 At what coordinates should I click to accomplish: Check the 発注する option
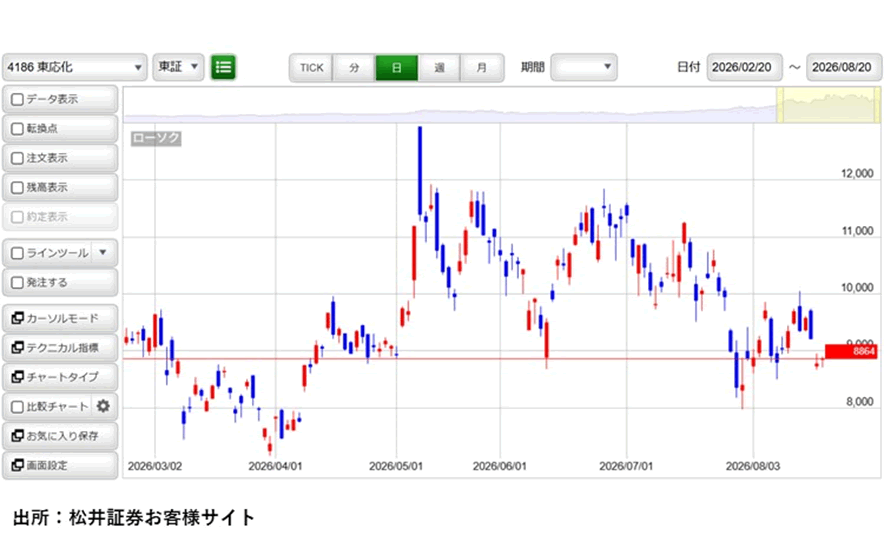[x=17, y=282]
